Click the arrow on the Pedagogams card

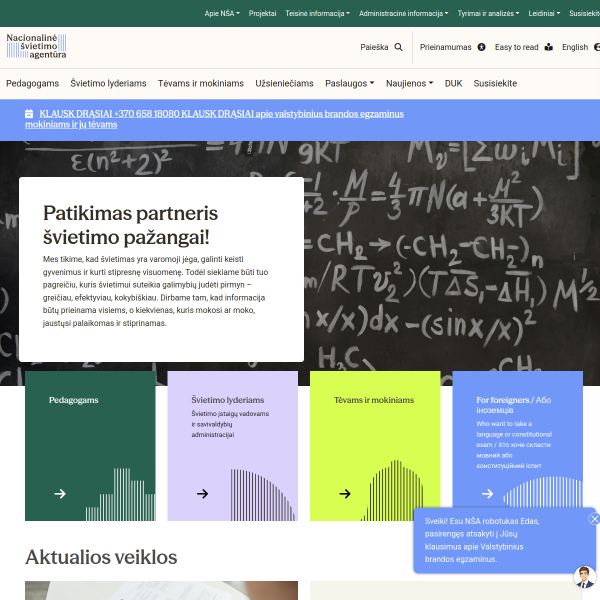click(60, 494)
